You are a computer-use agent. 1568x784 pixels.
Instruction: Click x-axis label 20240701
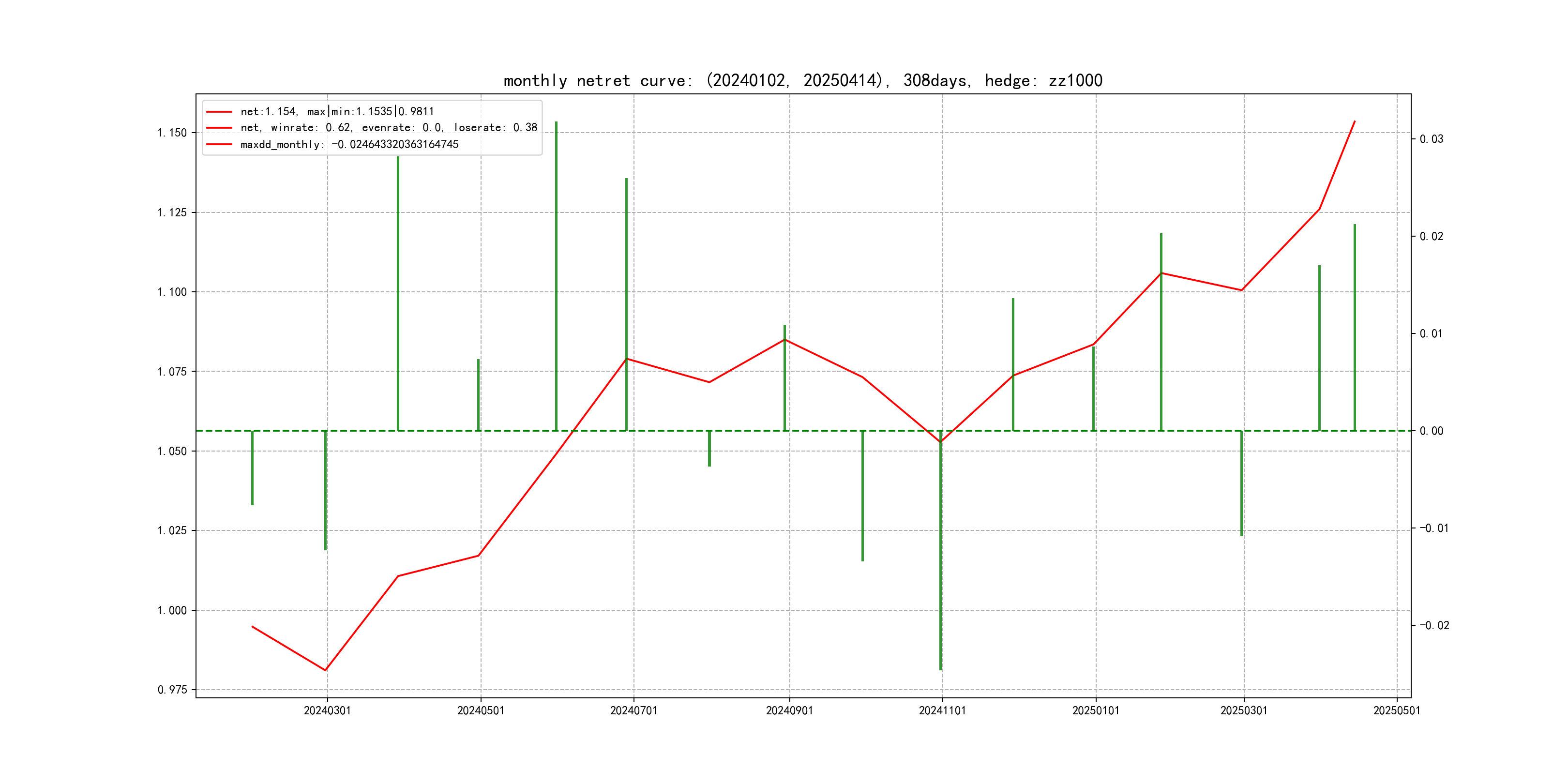633,710
